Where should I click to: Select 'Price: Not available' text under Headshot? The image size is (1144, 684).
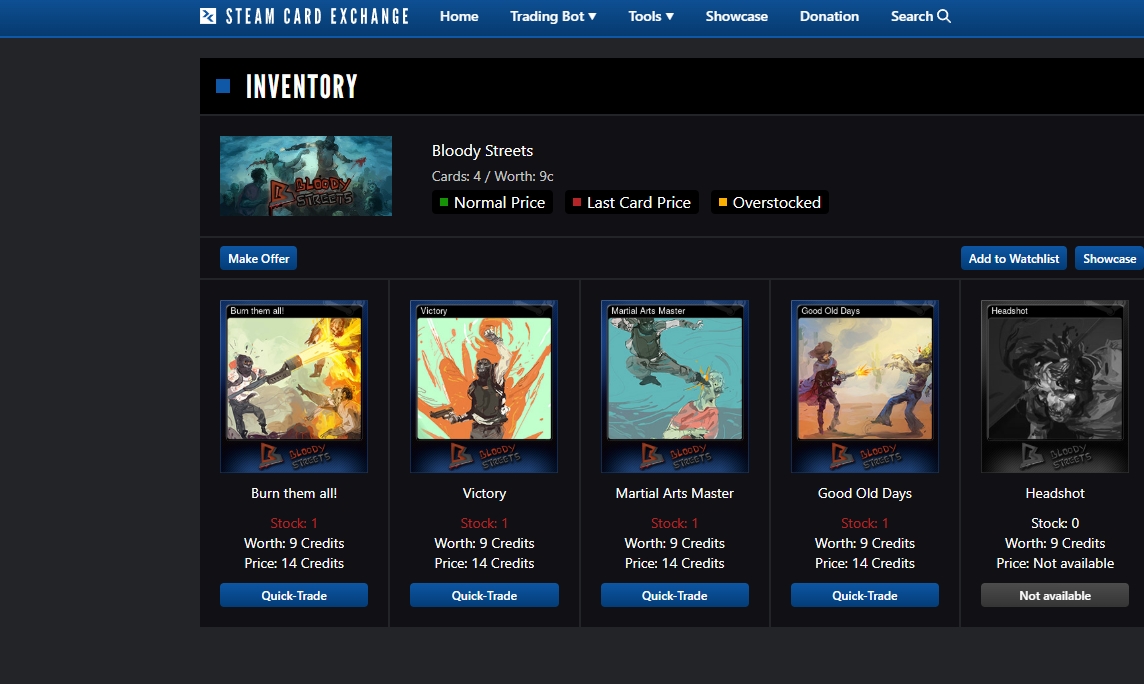[1055, 563]
